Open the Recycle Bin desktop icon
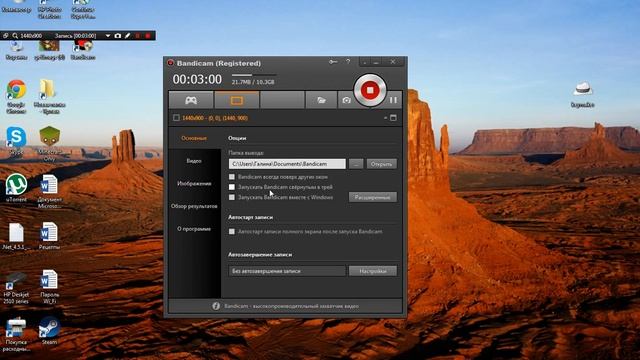 click(x=16, y=50)
